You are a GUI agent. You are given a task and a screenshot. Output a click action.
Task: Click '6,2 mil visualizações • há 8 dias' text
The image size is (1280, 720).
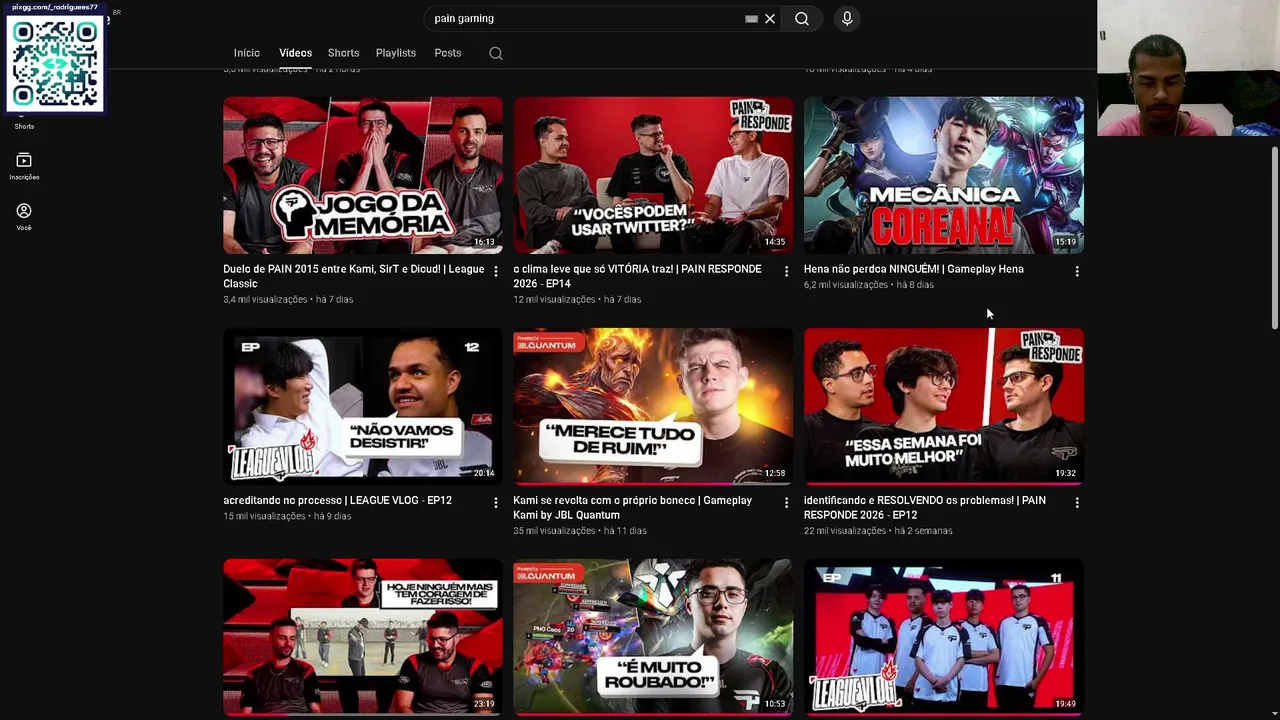tap(869, 285)
